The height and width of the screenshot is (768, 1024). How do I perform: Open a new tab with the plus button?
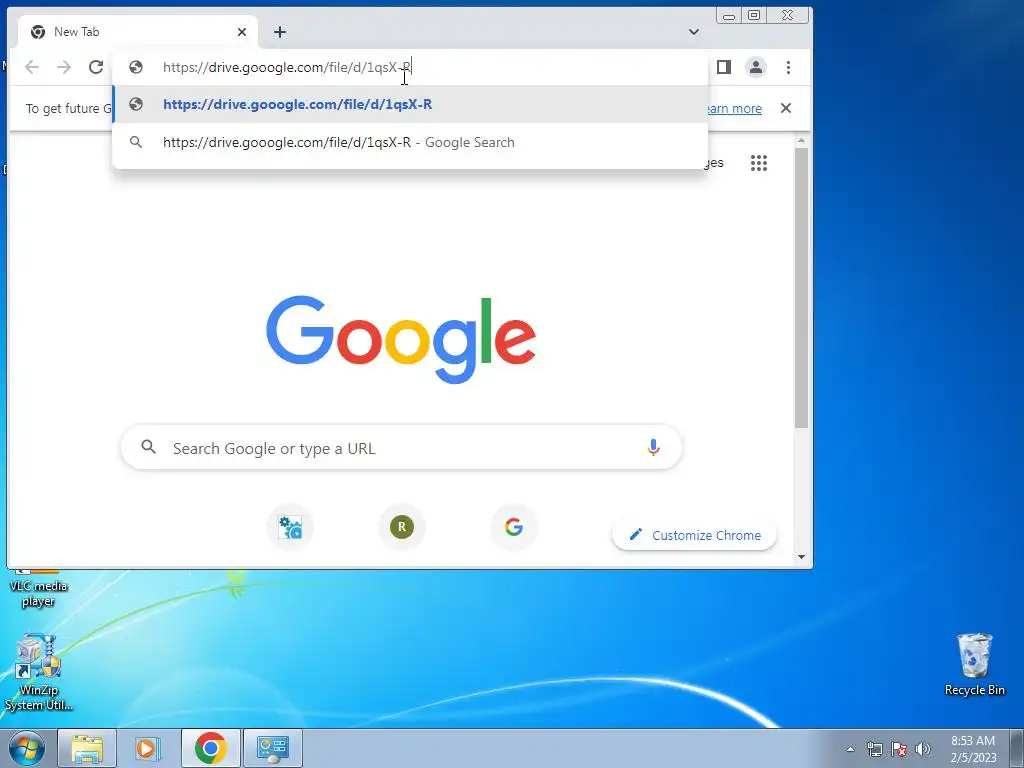pos(280,32)
